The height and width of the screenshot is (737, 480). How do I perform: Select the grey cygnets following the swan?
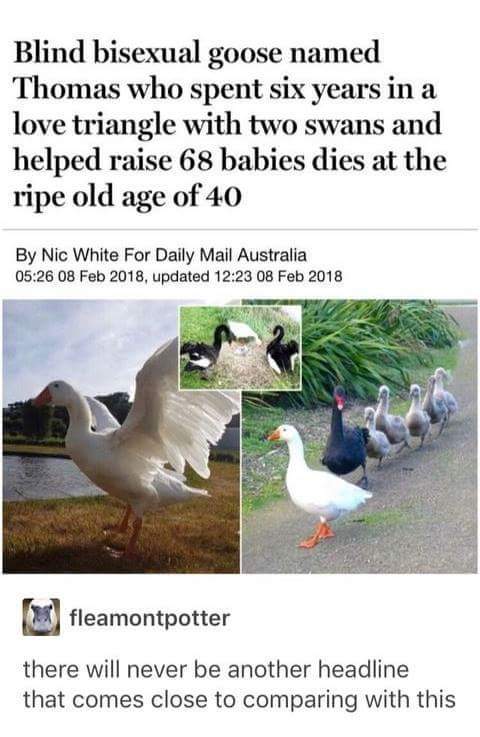tap(410, 416)
